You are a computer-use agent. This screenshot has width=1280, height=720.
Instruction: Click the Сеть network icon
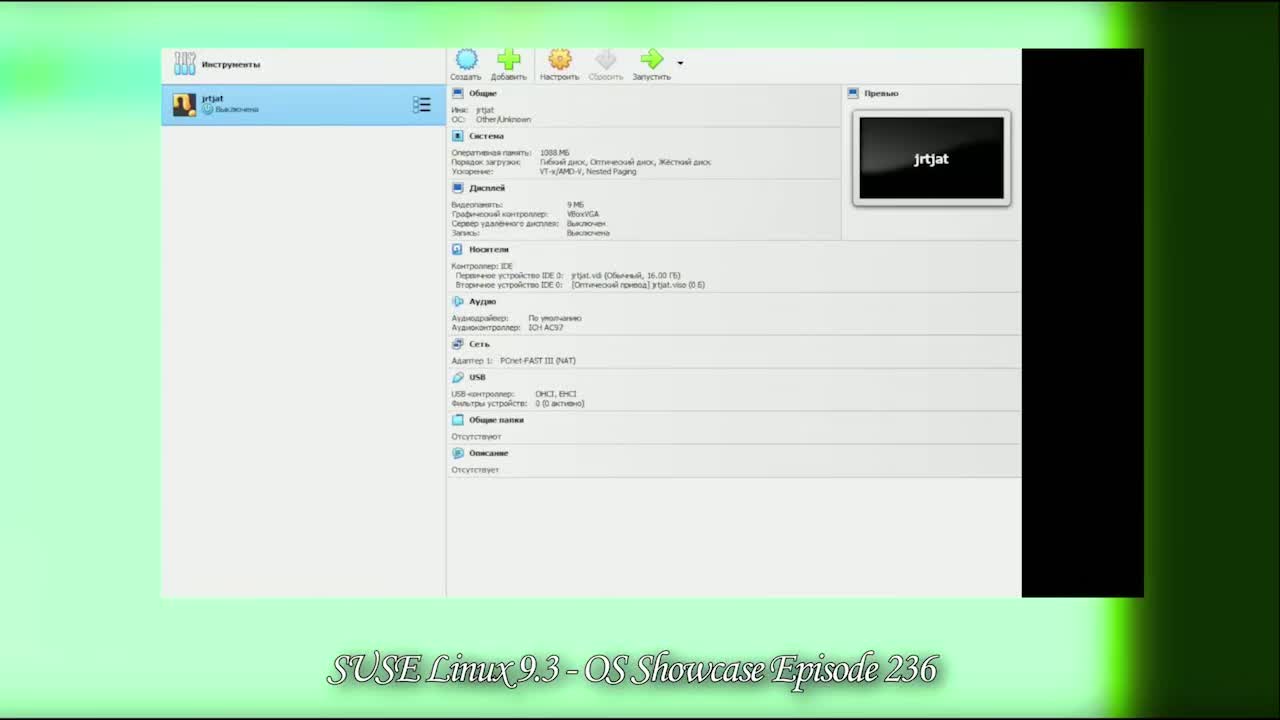pyautogui.click(x=457, y=344)
